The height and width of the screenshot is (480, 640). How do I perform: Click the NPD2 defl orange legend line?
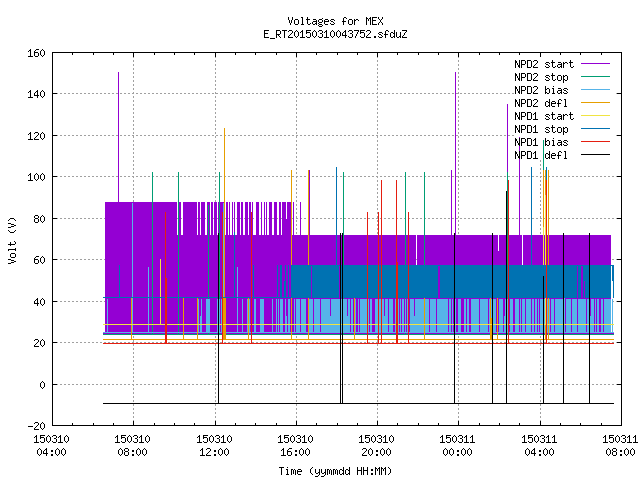click(x=595, y=103)
